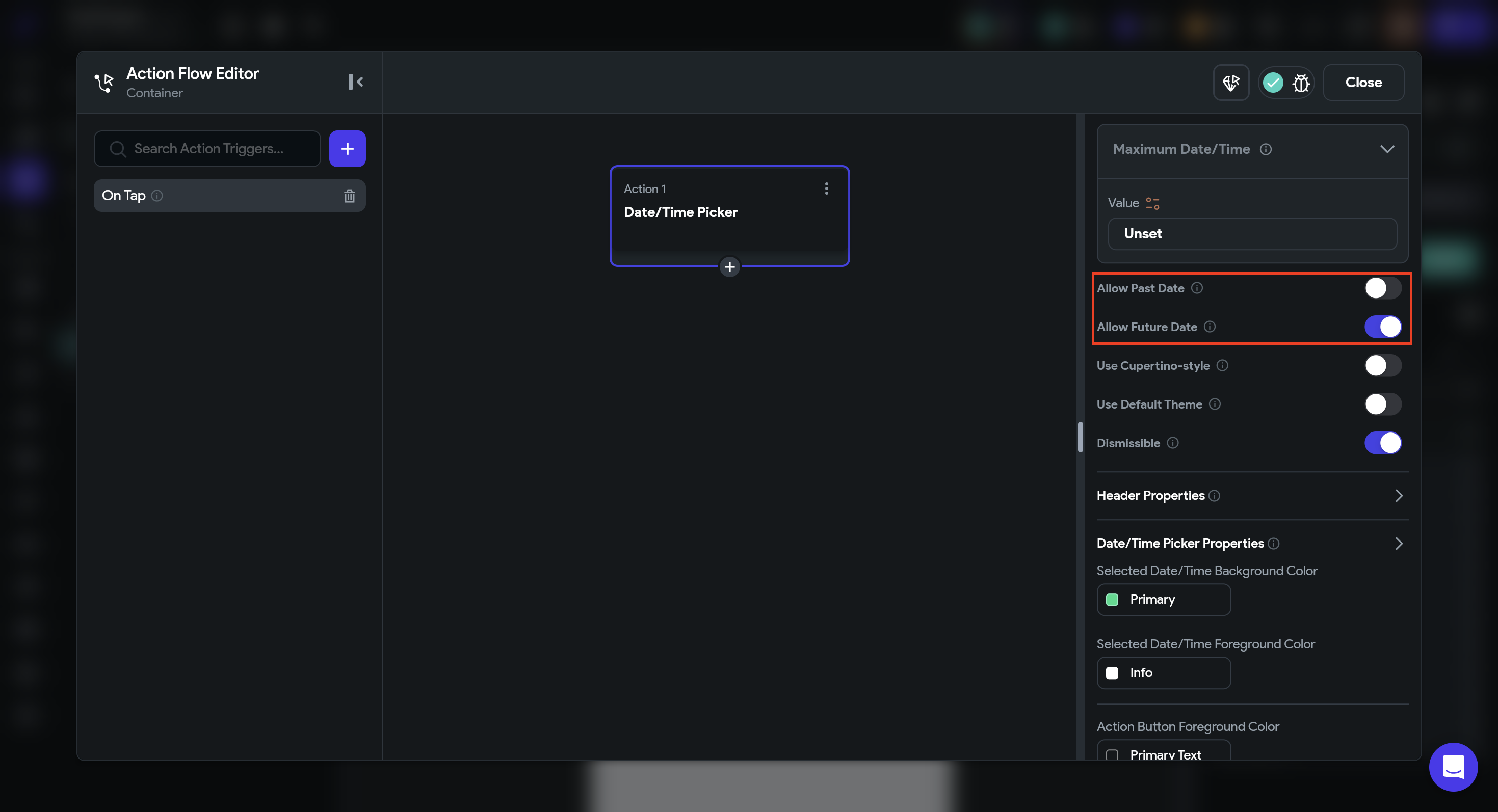The image size is (1498, 812).
Task: Open the support chat bubble
Action: [1453, 767]
